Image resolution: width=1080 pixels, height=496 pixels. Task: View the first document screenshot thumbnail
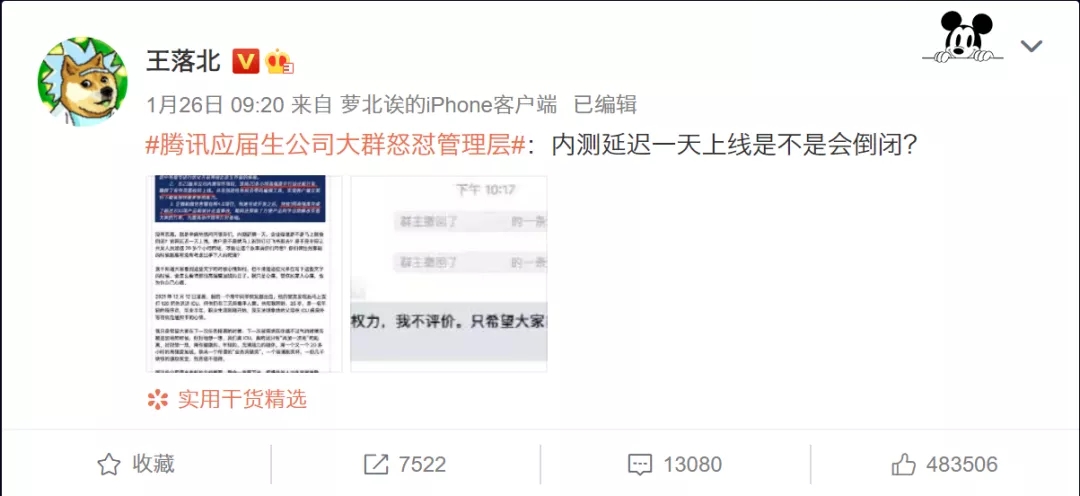(x=245, y=274)
